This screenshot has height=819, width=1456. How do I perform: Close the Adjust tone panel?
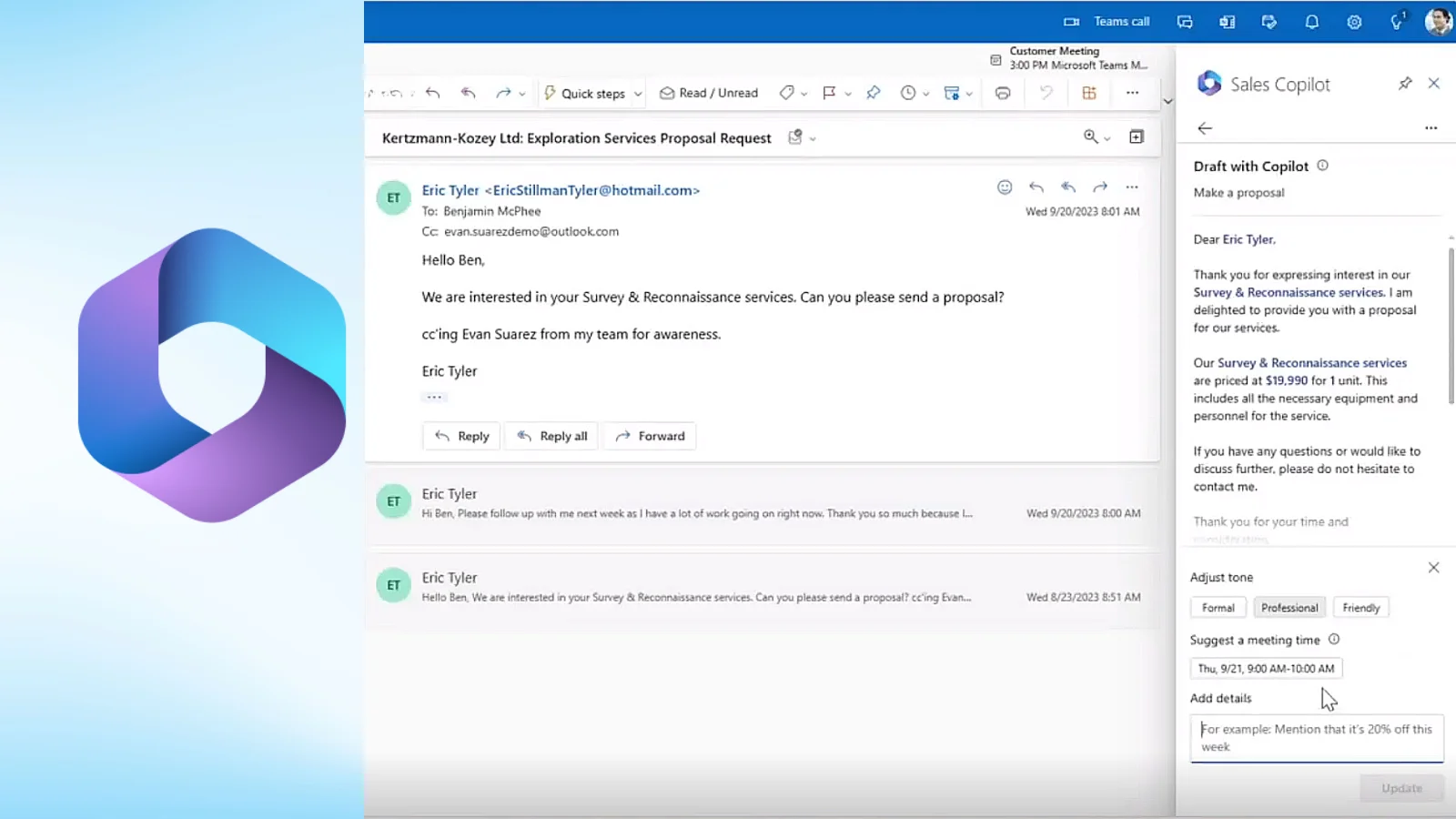1433,568
